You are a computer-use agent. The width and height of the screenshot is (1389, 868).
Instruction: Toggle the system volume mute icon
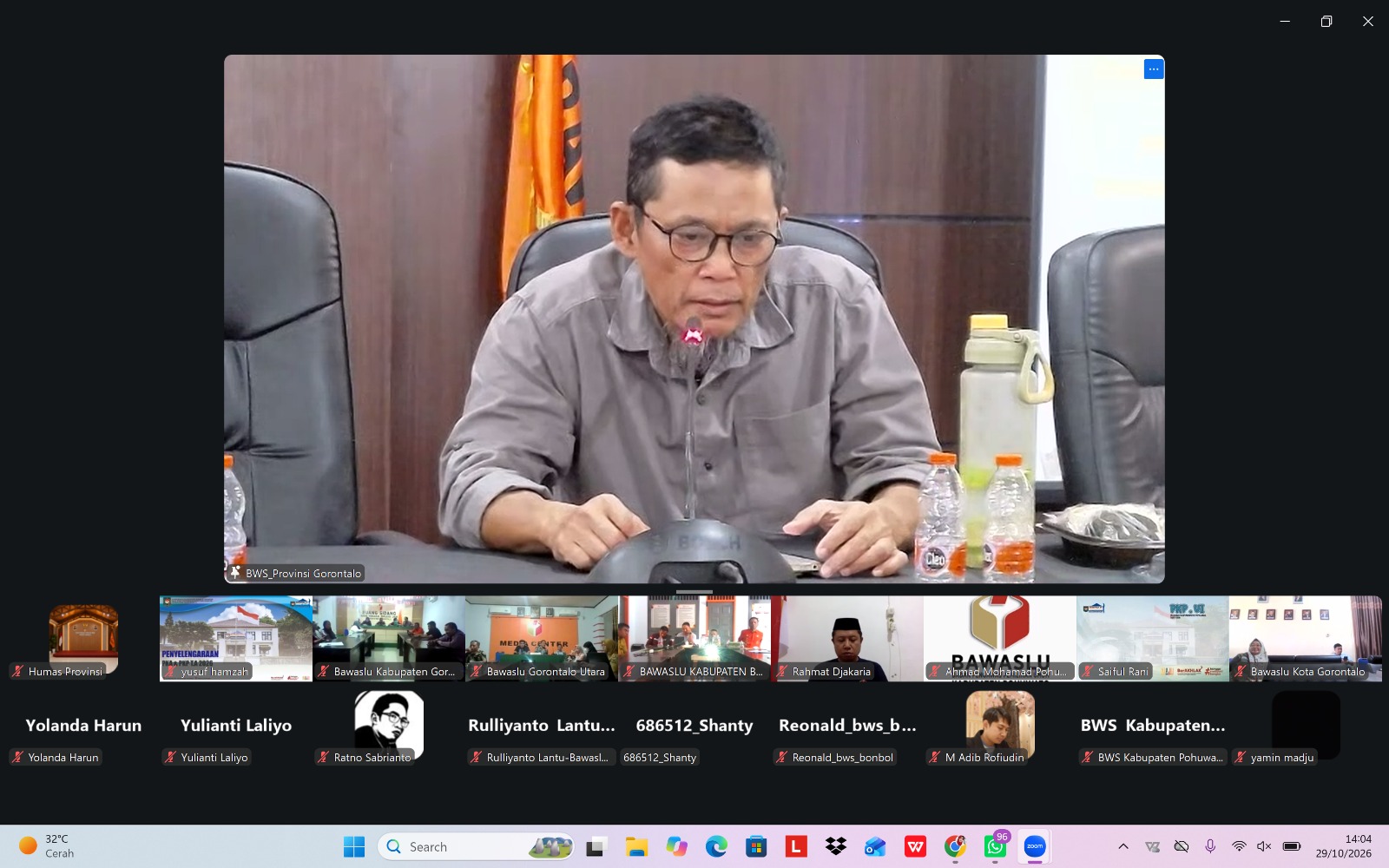click(1264, 846)
